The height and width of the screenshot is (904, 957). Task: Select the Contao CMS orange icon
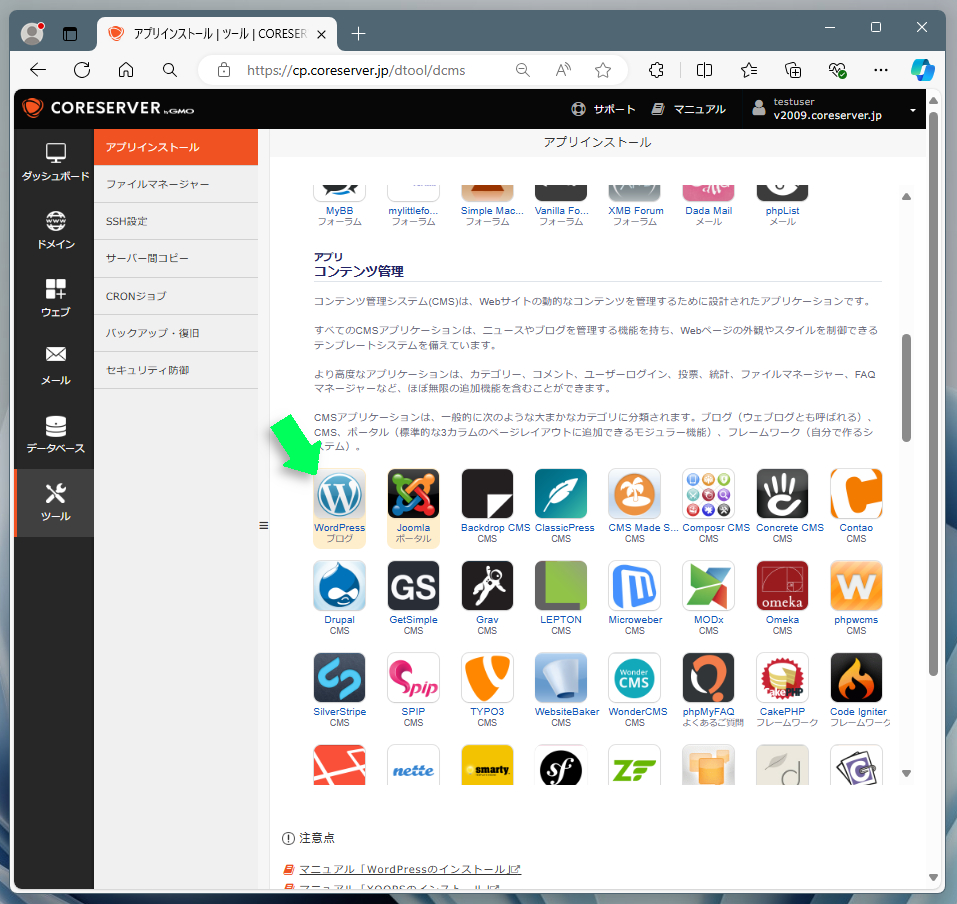coord(856,494)
